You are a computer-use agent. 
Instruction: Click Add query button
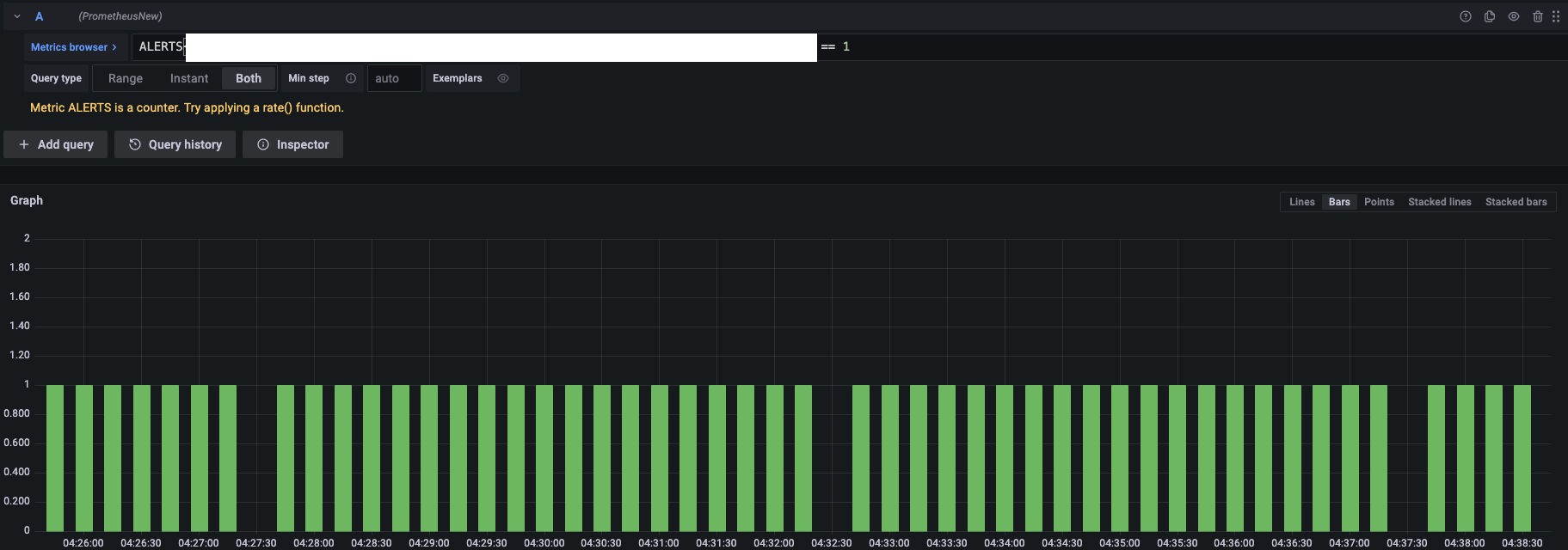(x=56, y=144)
